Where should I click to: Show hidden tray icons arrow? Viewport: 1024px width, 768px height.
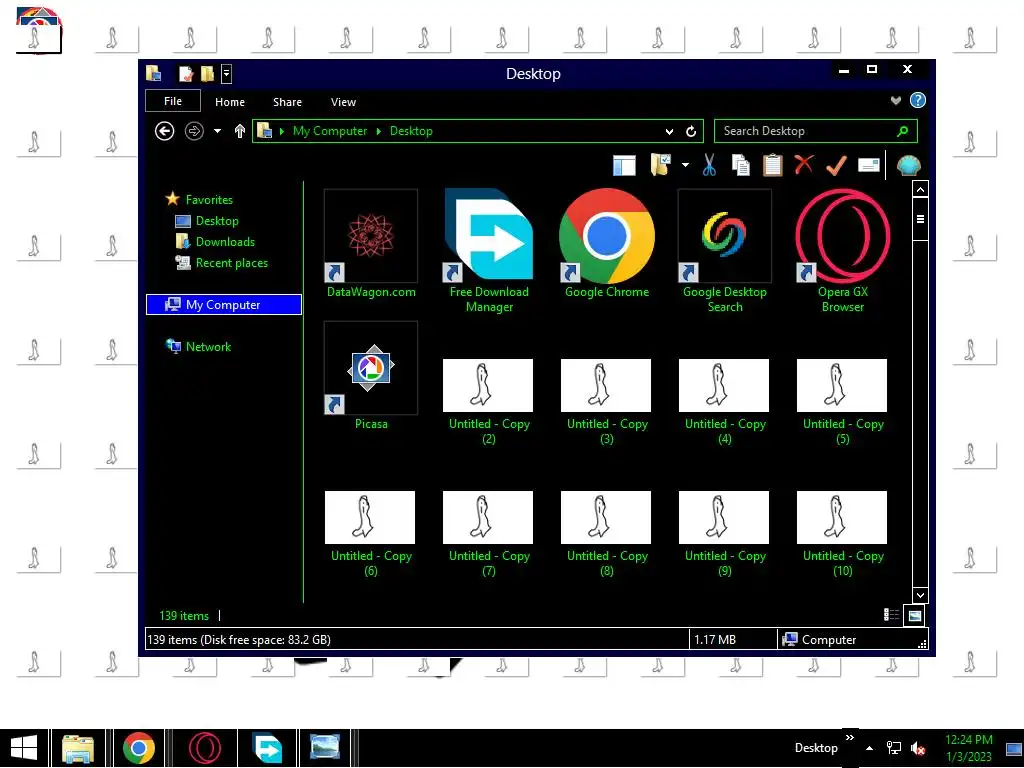click(869, 748)
